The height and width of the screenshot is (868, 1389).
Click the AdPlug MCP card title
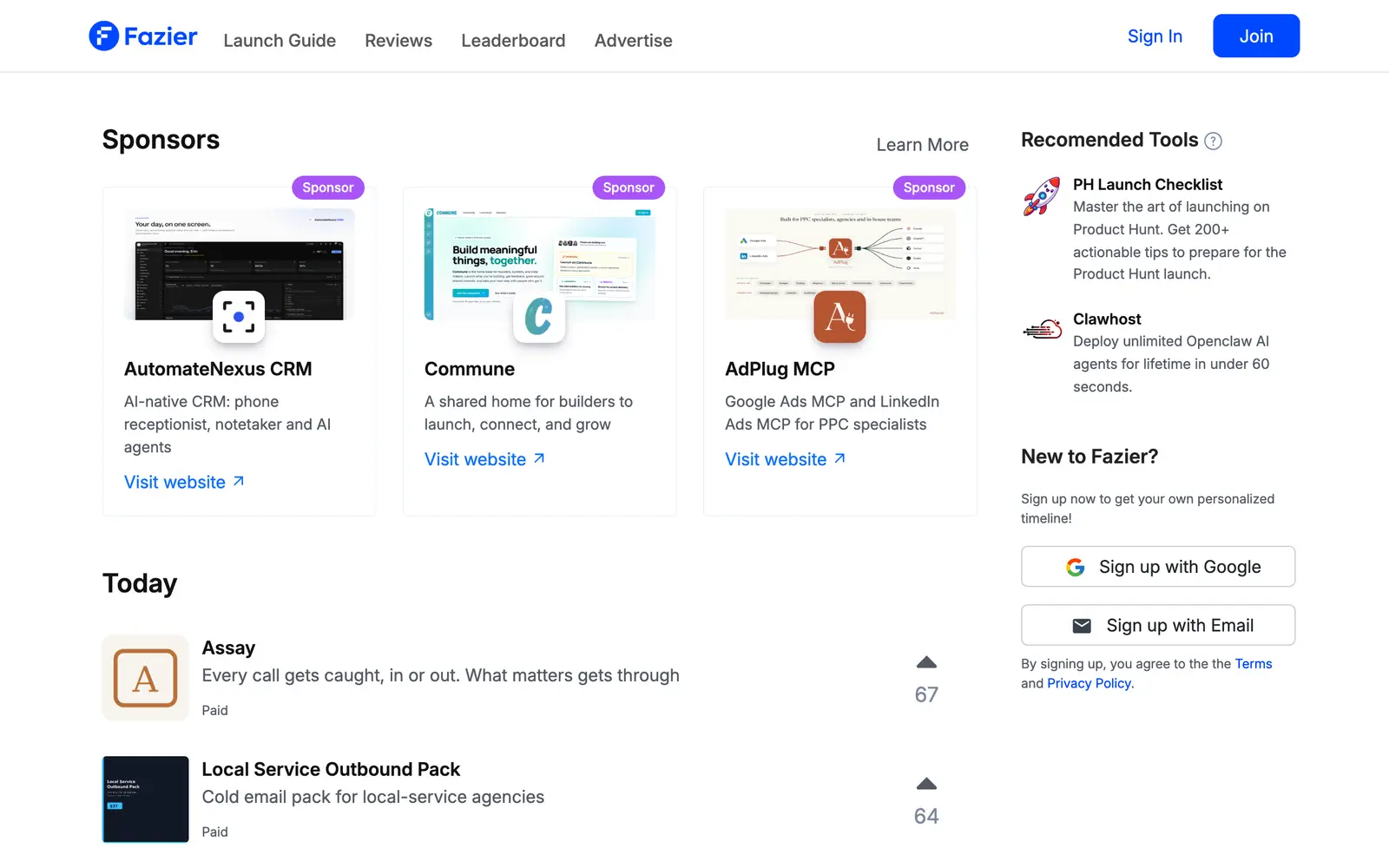pos(780,369)
